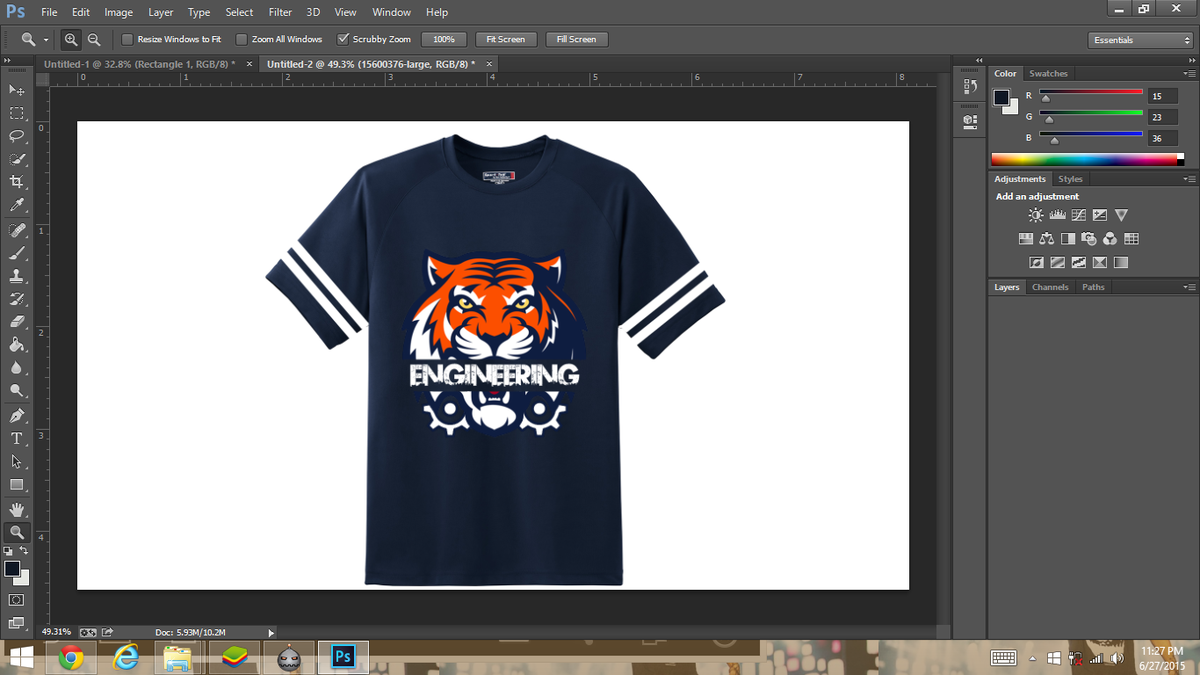1200x675 pixels.
Task: Open the 3D panel icon in dock
Action: click(969, 121)
